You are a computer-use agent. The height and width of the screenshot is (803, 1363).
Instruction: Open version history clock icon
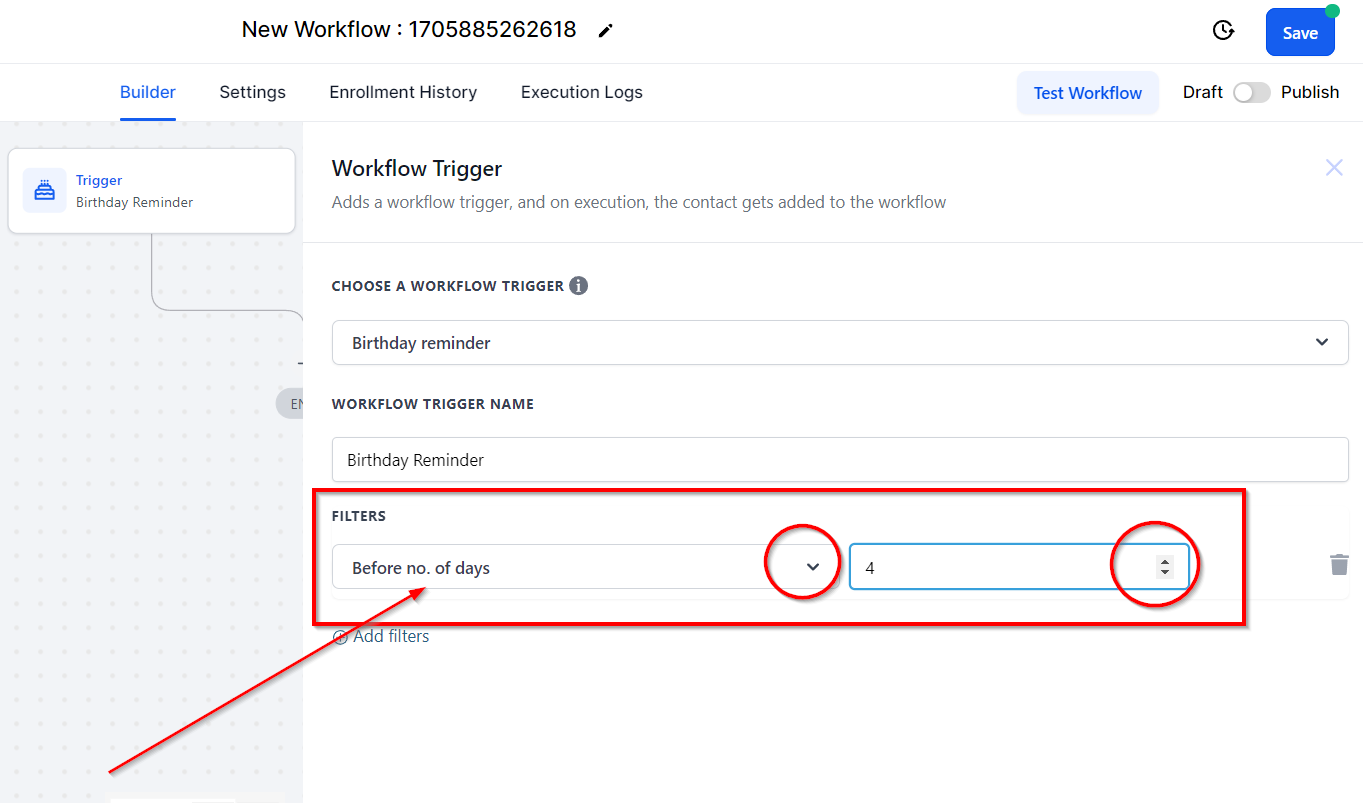click(x=1223, y=31)
